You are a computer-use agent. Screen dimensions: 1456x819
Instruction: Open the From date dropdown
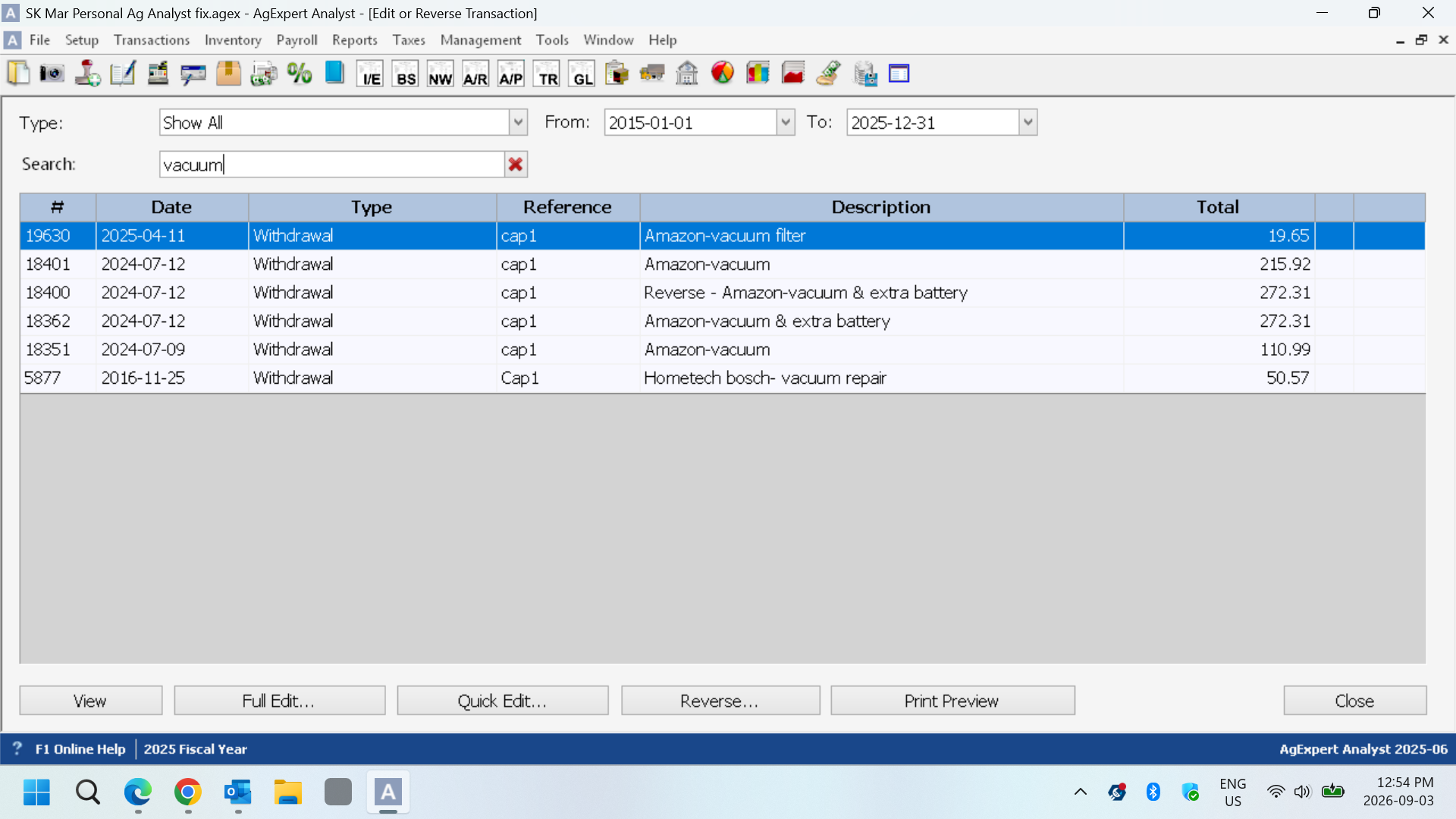tap(786, 122)
